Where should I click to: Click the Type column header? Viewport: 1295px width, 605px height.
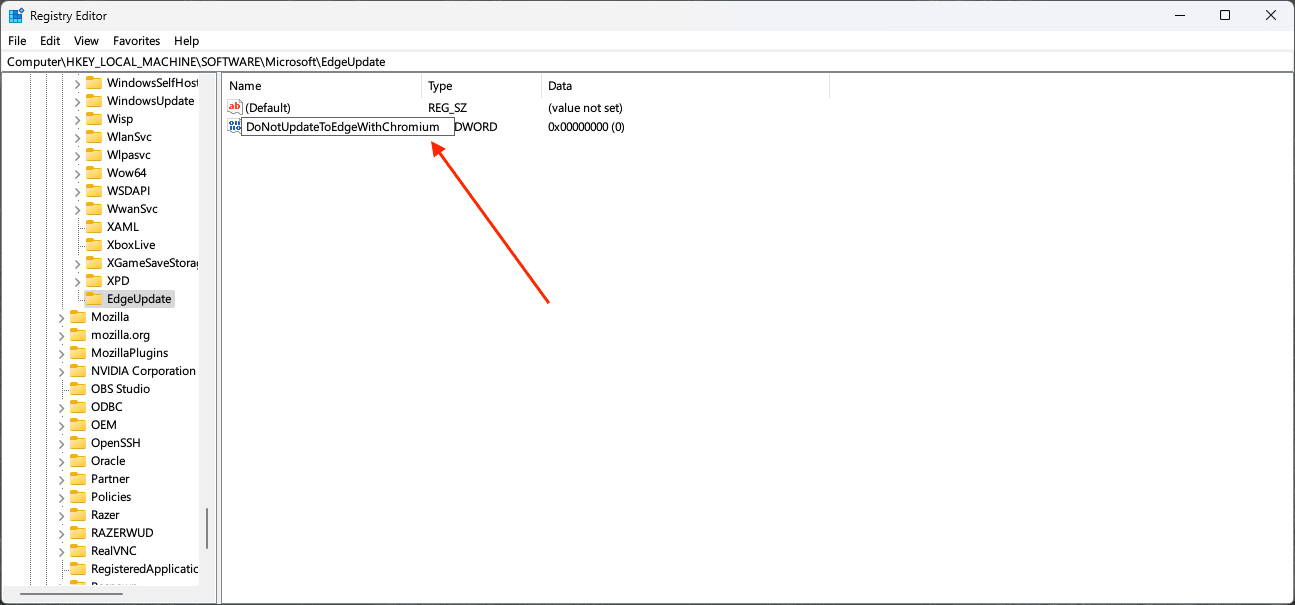[x=482, y=86]
